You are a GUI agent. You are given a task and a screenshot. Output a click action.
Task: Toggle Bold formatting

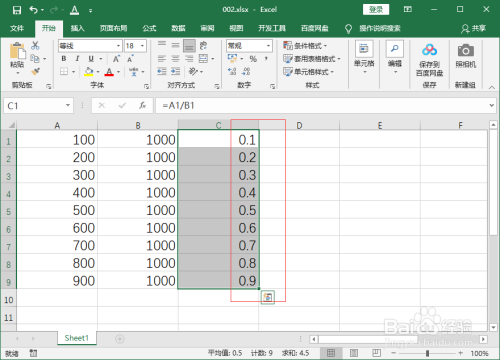pos(64,59)
